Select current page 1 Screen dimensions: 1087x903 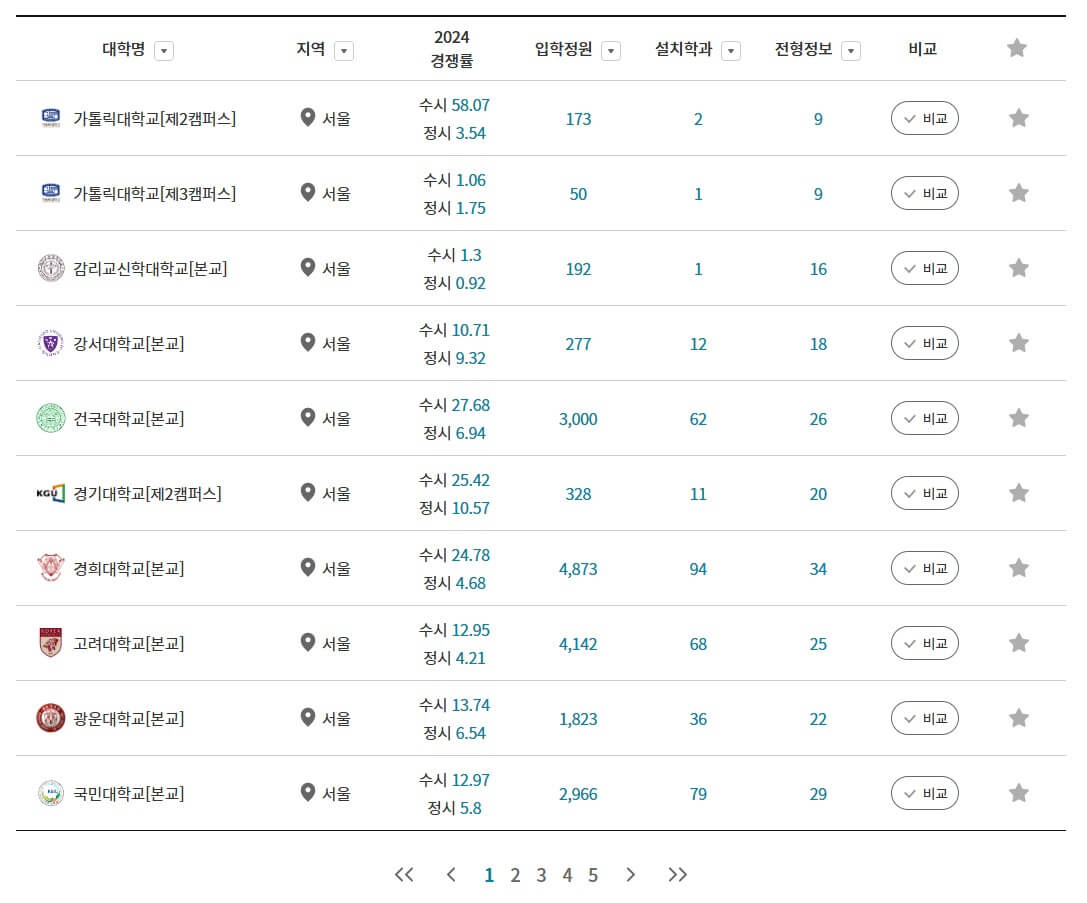489,875
